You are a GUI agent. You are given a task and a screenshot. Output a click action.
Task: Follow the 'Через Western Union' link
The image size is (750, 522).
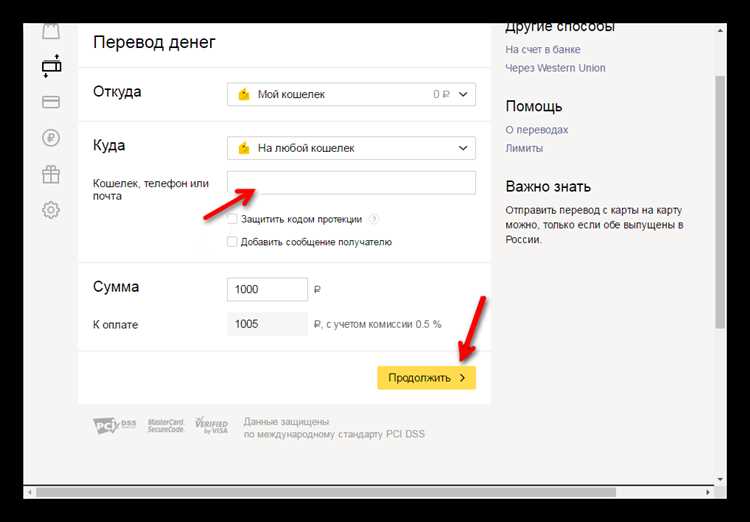point(555,68)
